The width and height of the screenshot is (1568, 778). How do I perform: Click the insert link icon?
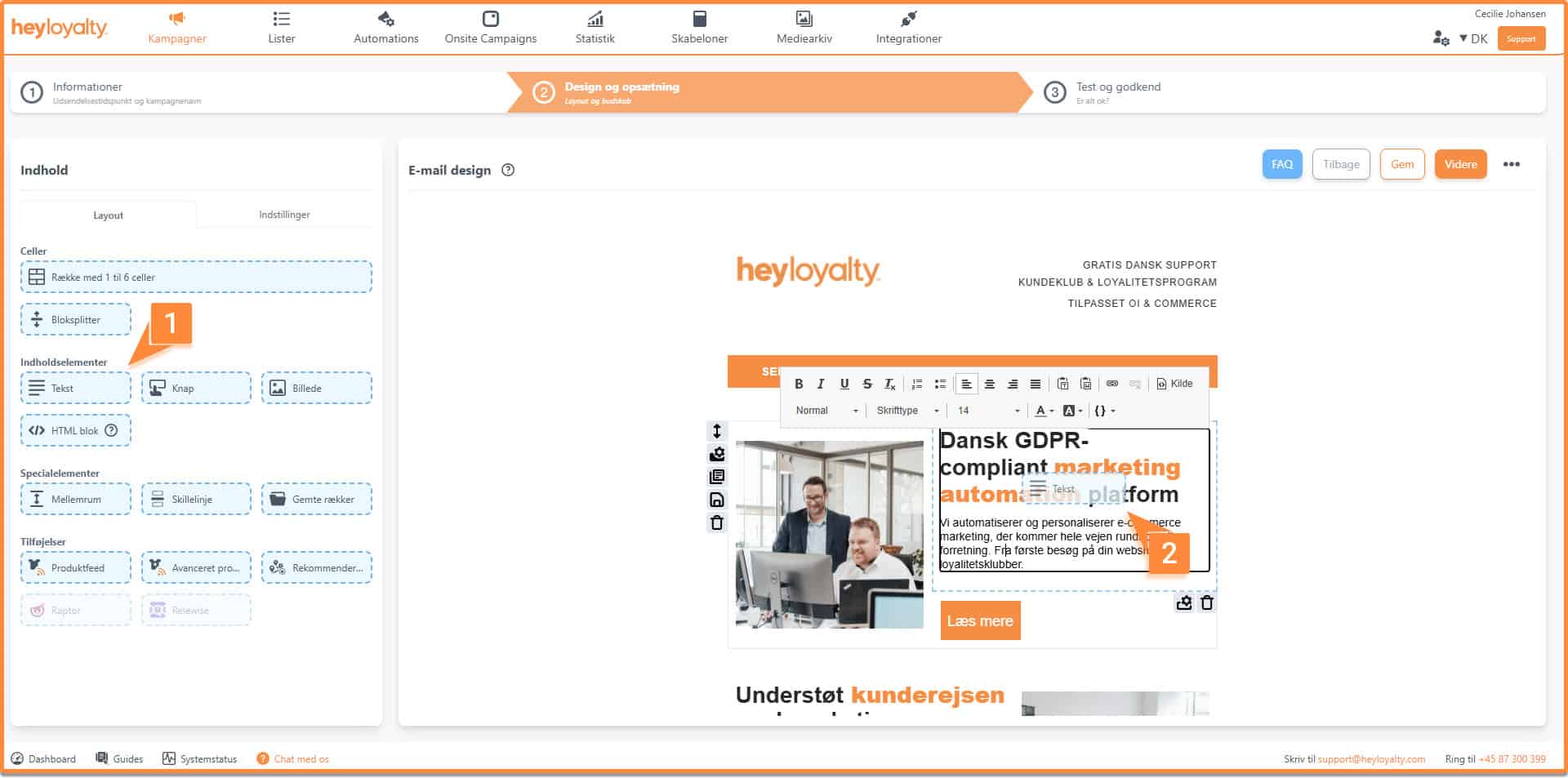pos(1111,384)
